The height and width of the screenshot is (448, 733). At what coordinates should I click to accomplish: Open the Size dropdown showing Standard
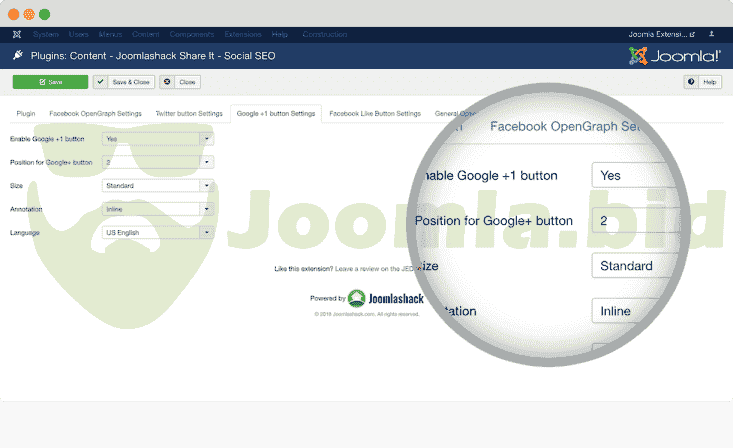click(x=157, y=185)
